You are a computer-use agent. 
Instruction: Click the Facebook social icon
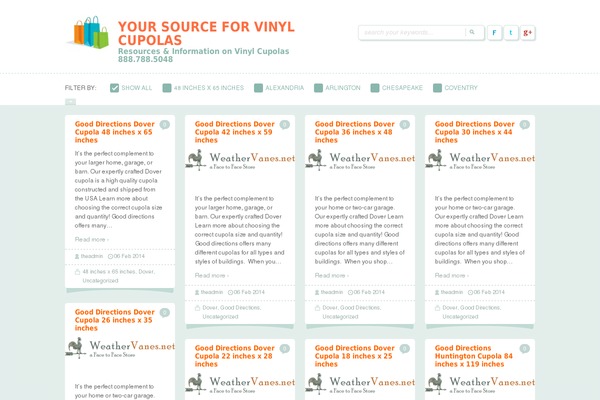[x=494, y=33]
